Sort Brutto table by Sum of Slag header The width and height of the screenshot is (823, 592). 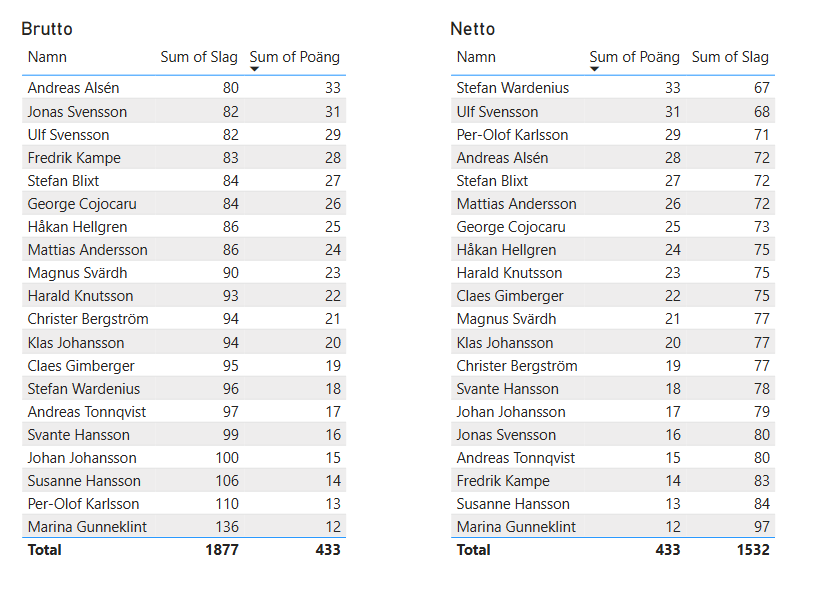pyautogui.click(x=199, y=57)
